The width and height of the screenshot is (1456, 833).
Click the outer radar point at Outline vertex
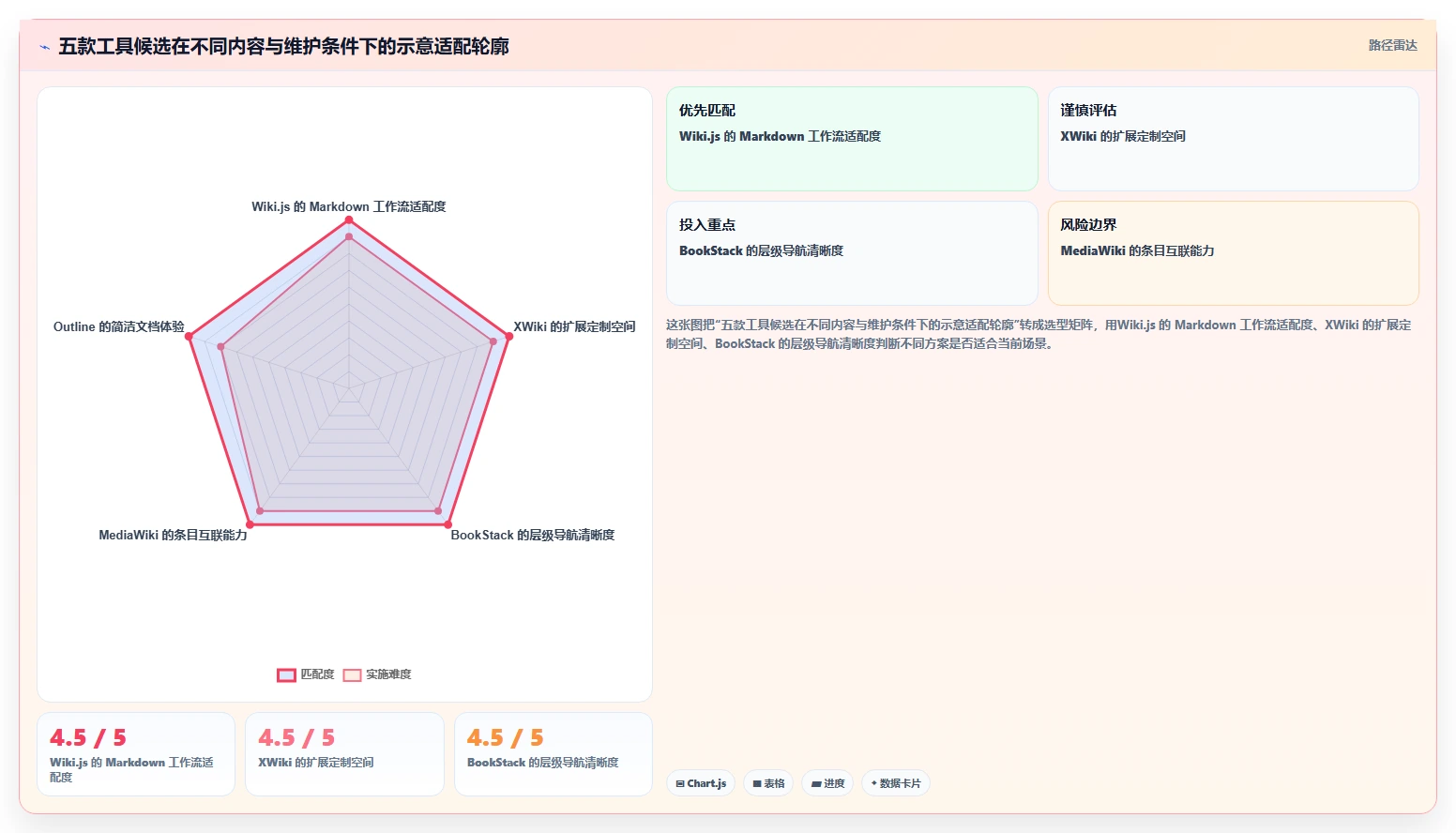(x=190, y=336)
